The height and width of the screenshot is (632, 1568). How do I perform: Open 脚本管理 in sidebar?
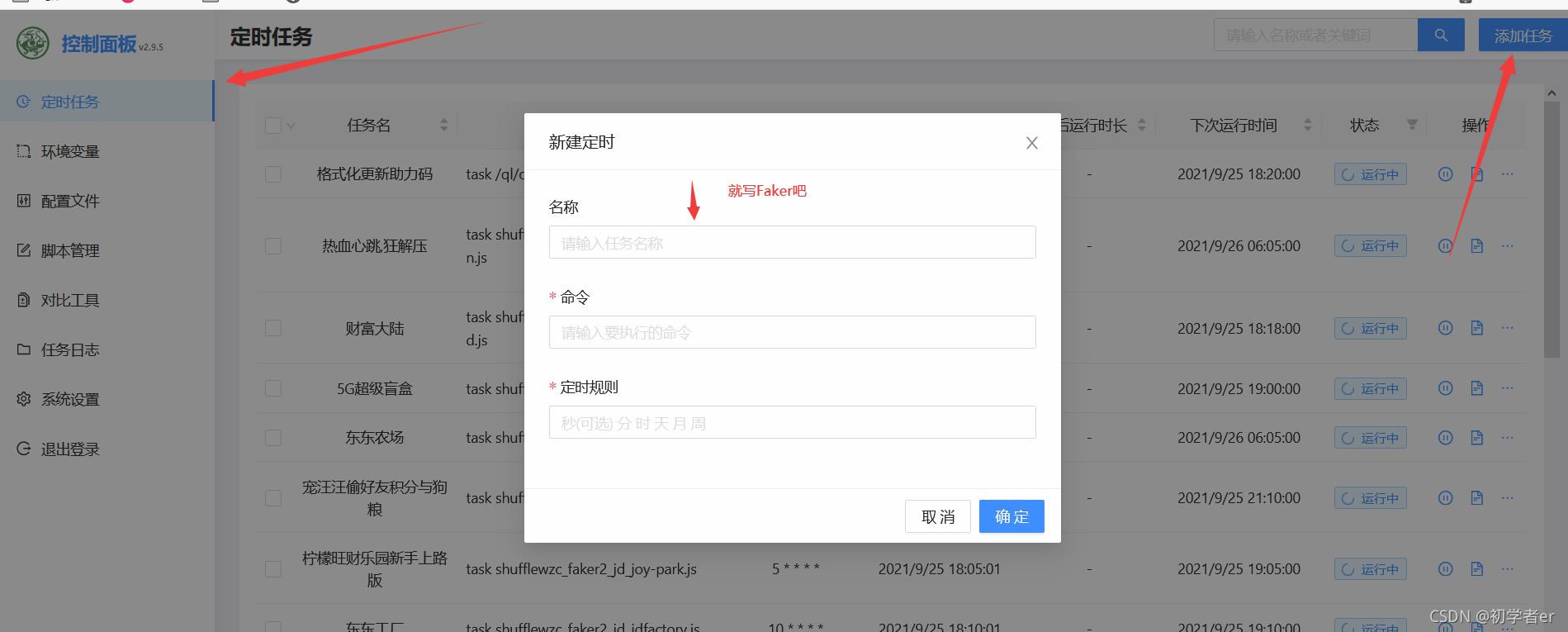107,250
